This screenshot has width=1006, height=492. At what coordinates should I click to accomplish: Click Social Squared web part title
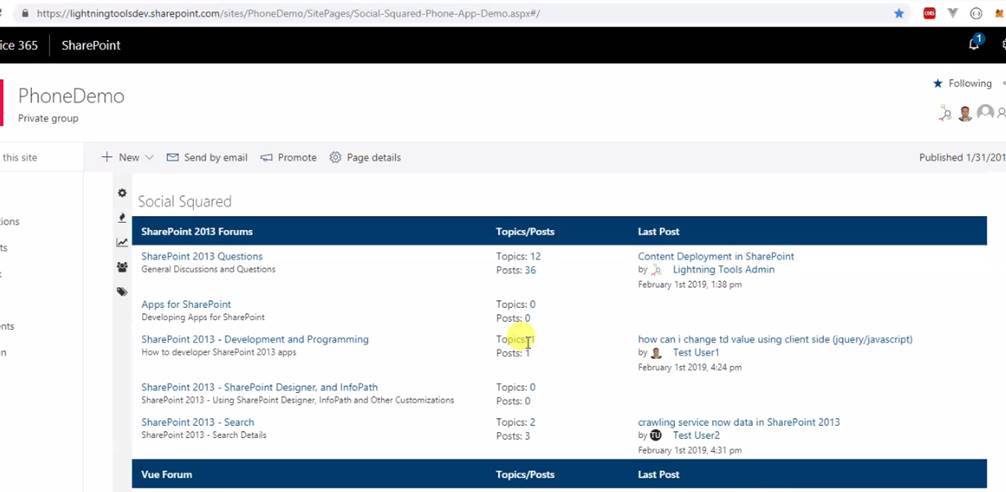click(x=185, y=201)
